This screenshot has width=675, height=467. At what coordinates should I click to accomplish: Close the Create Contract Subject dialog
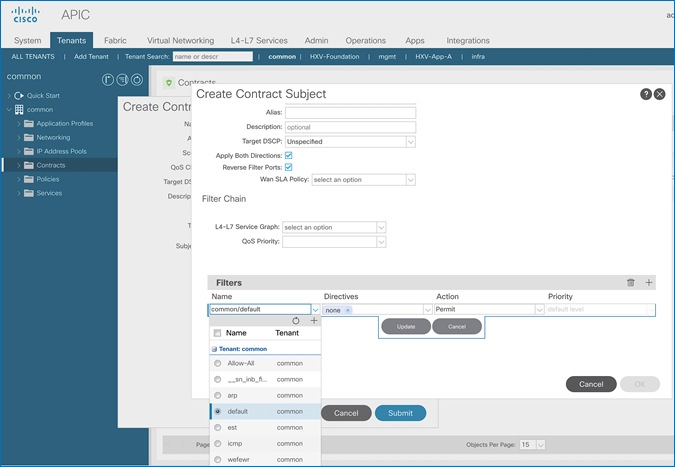(659, 94)
